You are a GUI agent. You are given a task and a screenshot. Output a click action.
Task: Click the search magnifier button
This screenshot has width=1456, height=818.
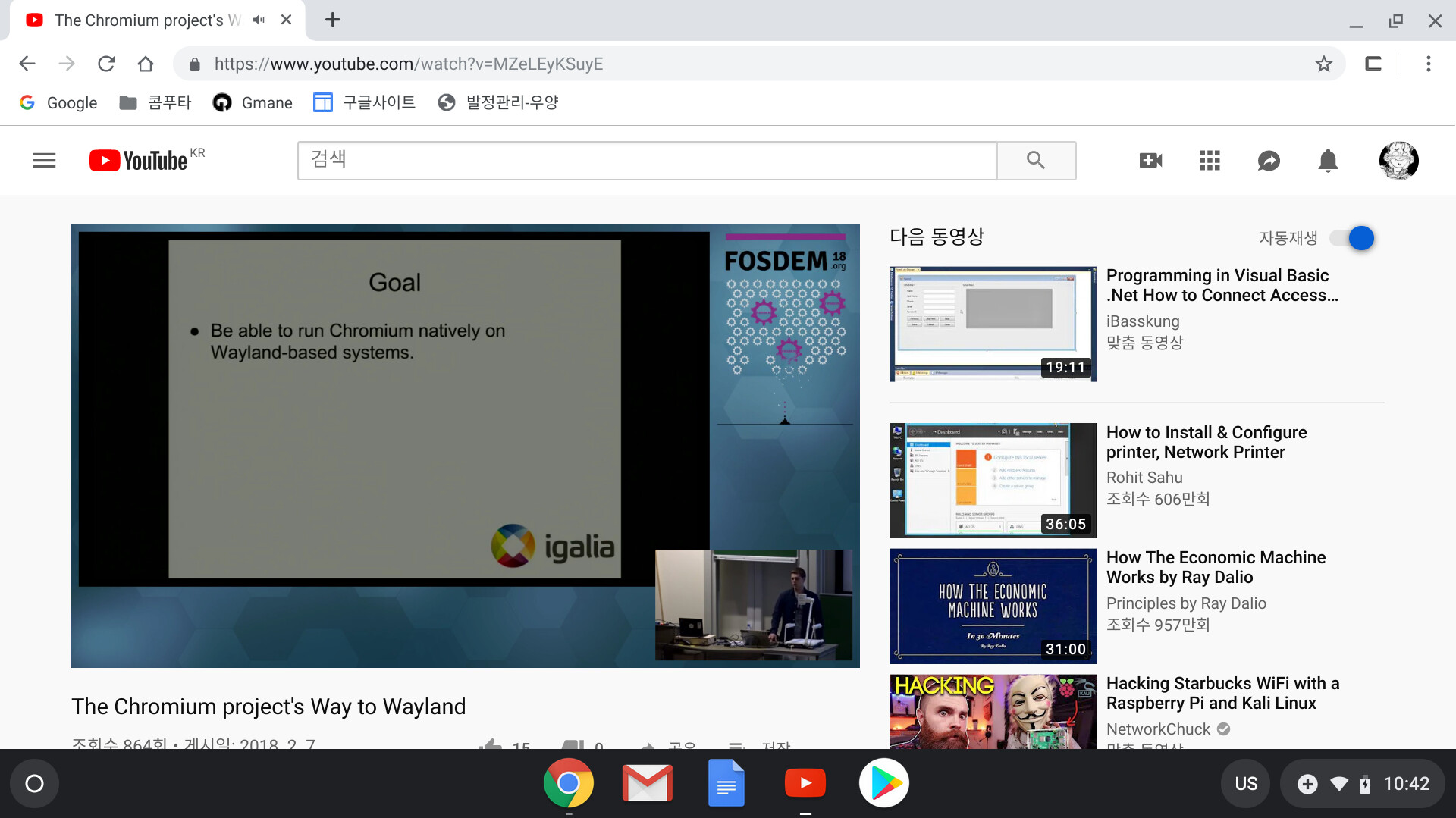click(x=1036, y=160)
